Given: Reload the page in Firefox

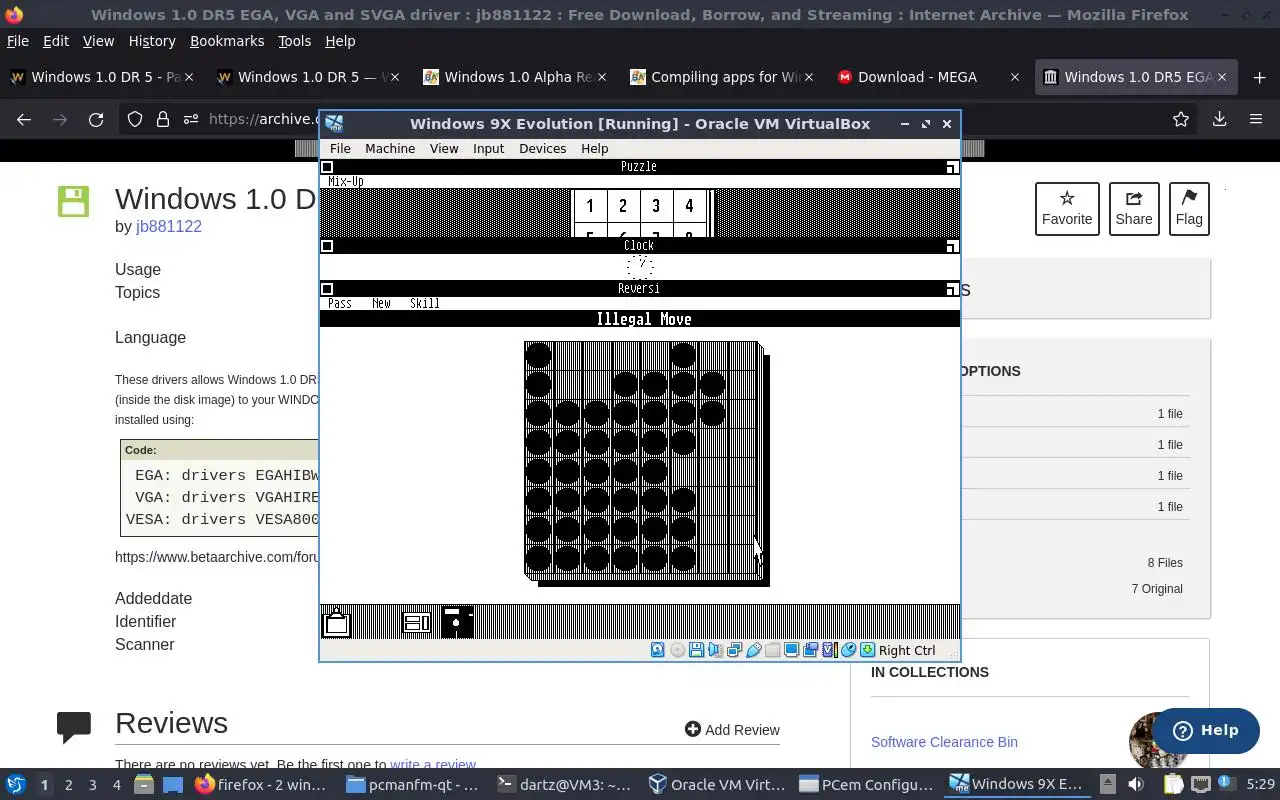Looking at the screenshot, I should tap(96, 119).
